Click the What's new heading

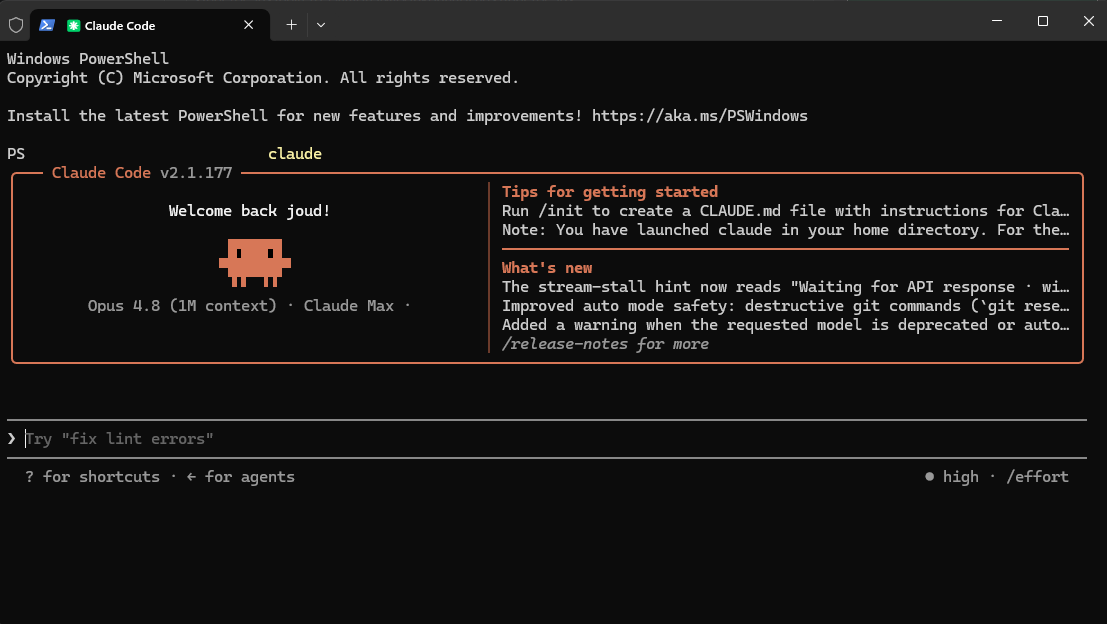(547, 268)
